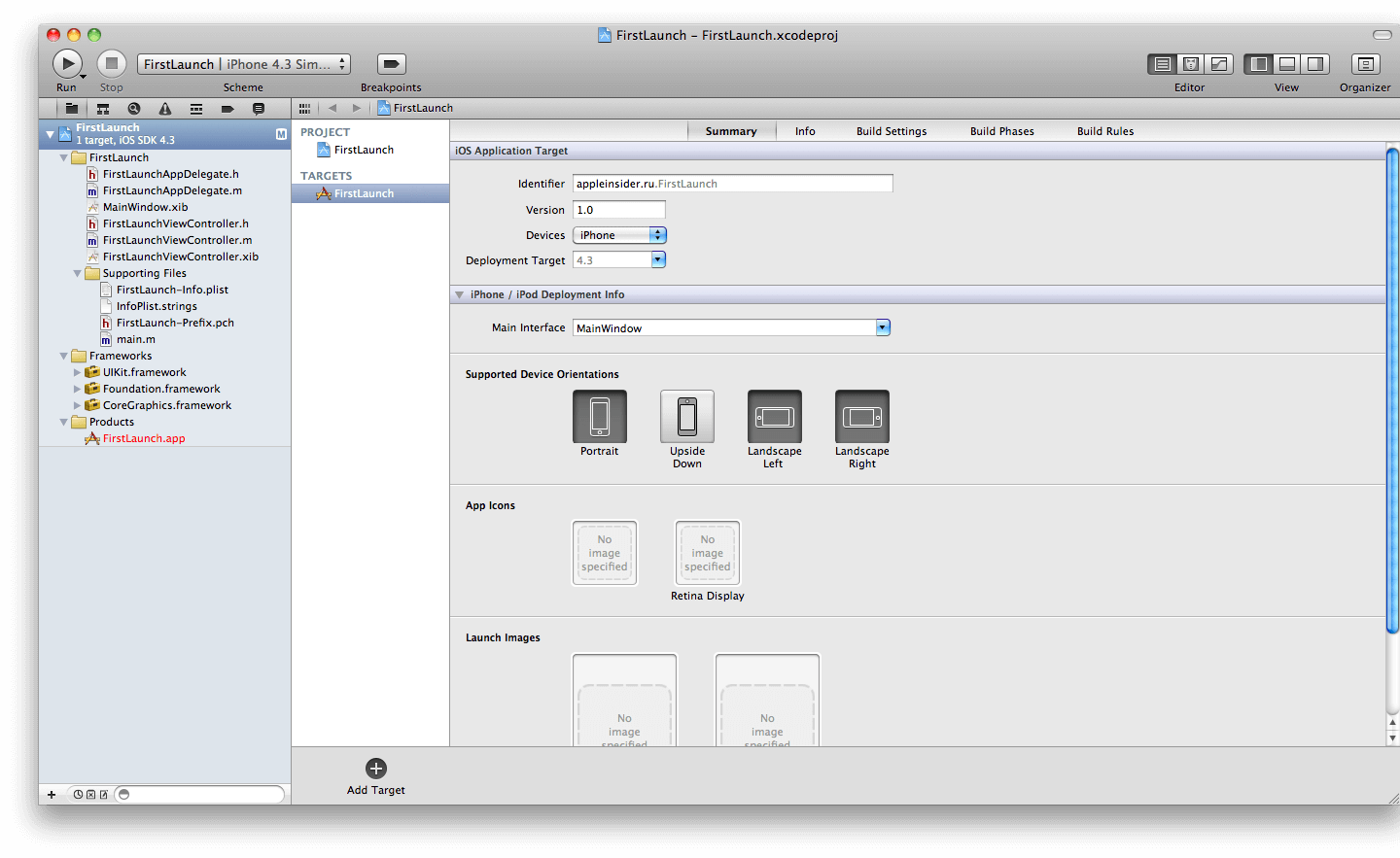Viewport: 1400px width, 858px height.
Task: Show the Issue navigator
Action: click(165, 109)
